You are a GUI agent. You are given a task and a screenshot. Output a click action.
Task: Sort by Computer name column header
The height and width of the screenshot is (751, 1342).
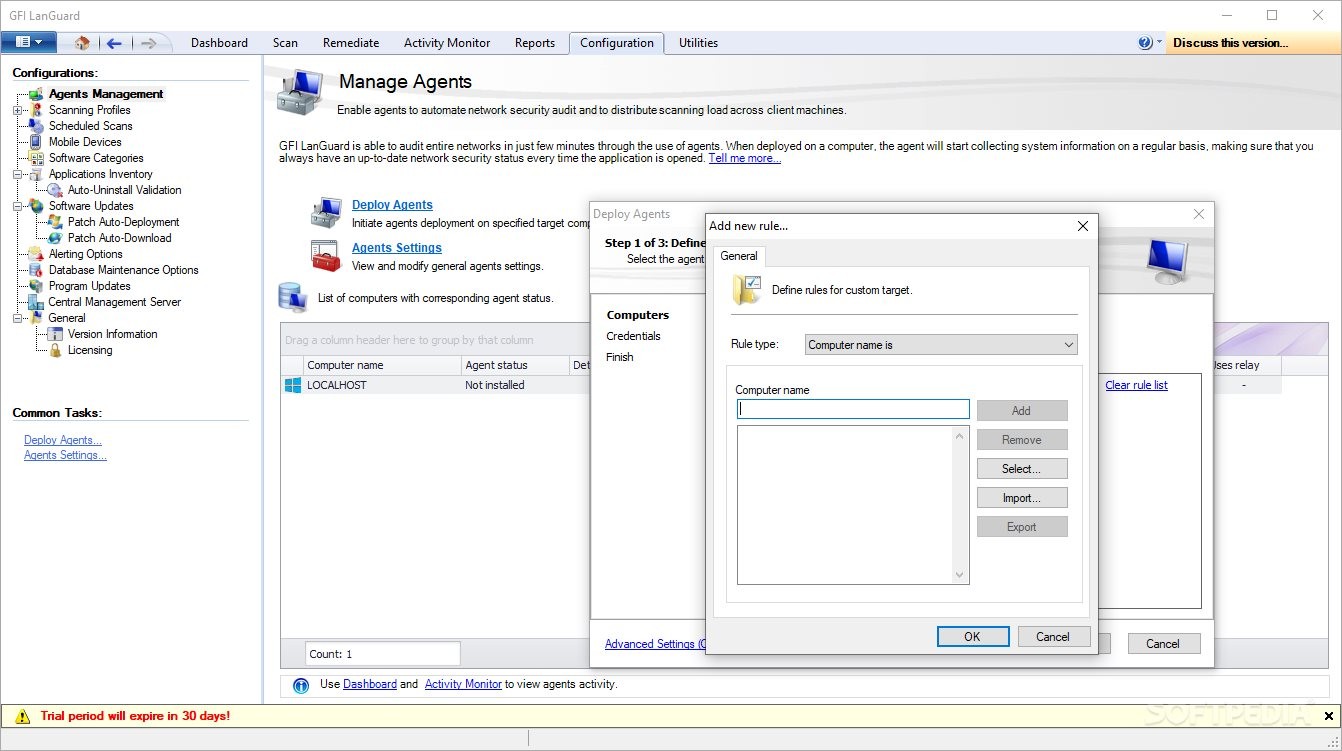pyautogui.click(x=381, y=365)
